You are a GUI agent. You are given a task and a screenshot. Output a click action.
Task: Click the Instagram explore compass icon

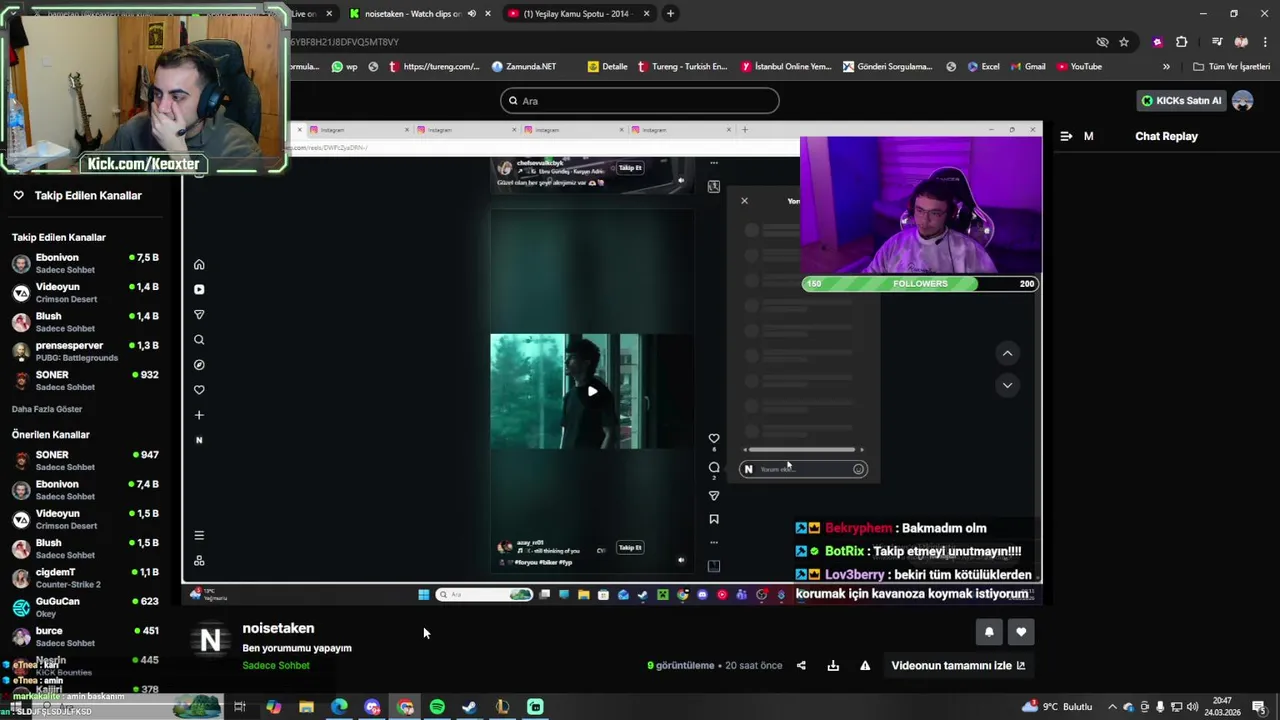click(199, 365)
